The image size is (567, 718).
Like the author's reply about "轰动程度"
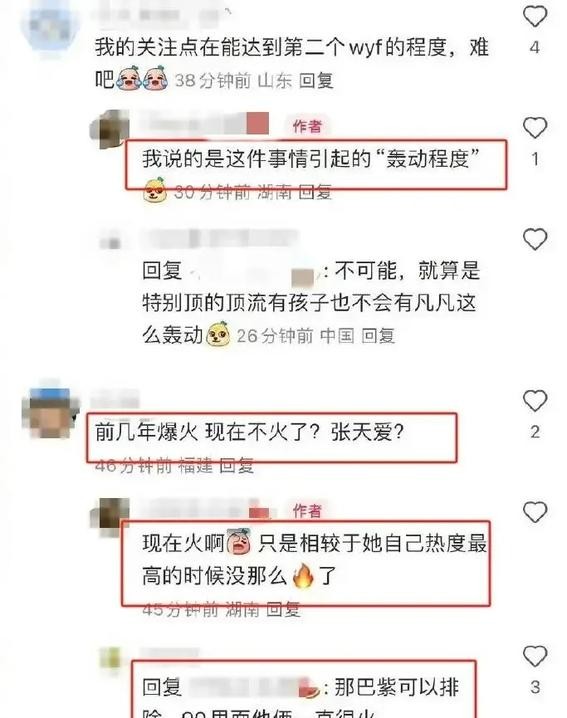coord(534,128)
